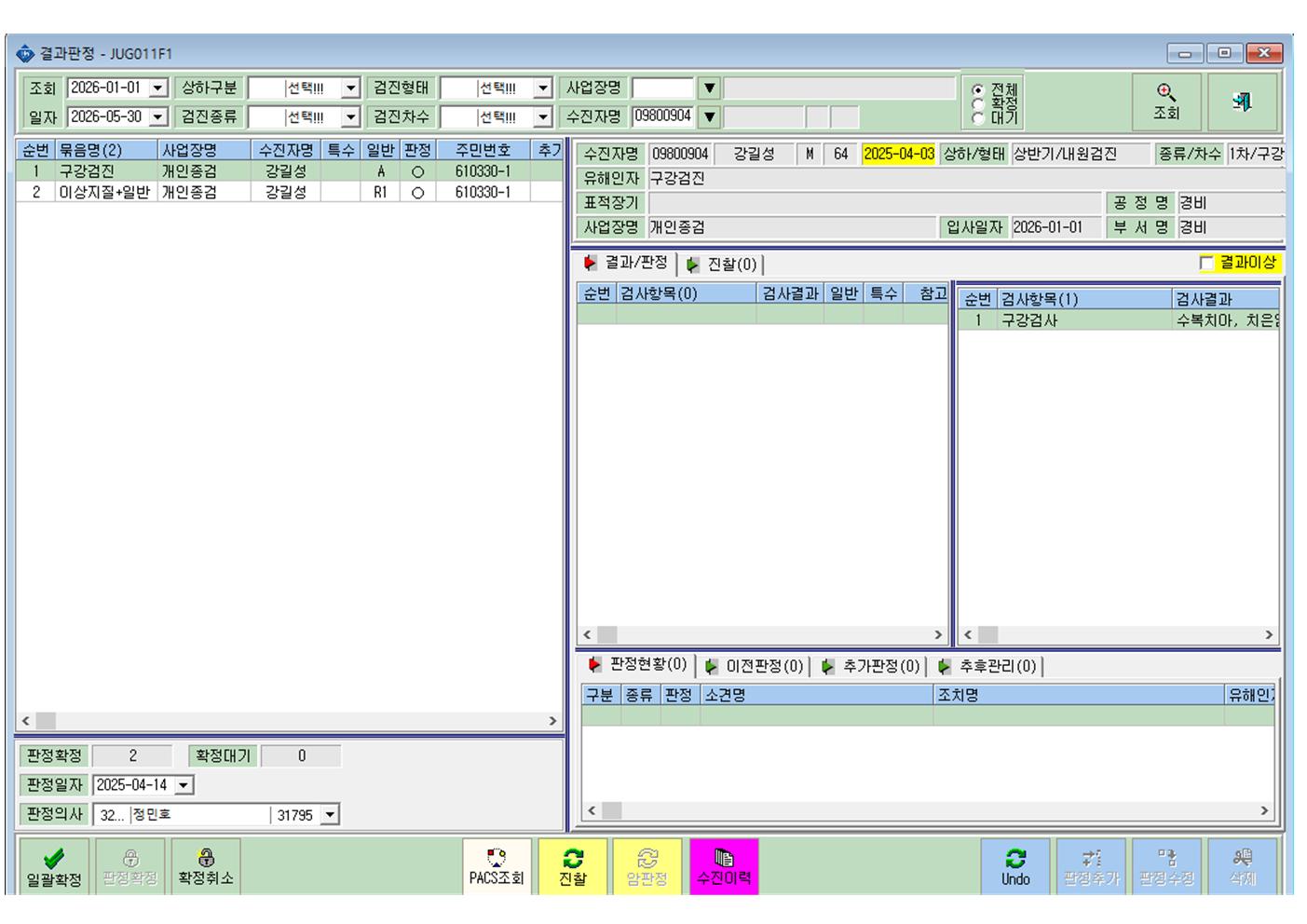Expand the 판정의사 doctor combo box
The height and width of the screenshot is (924, 1307).
tap(330, 815)
